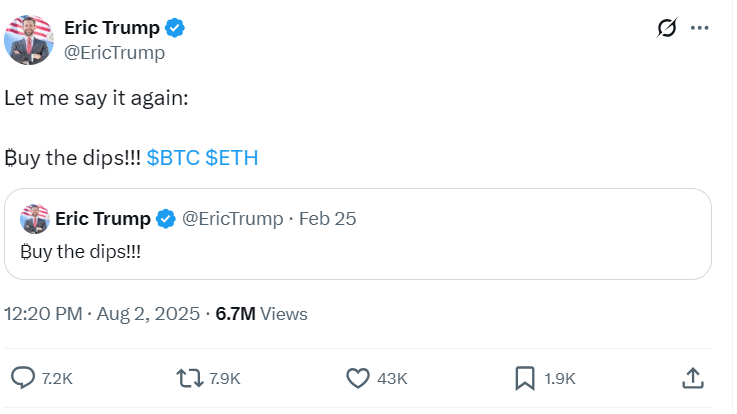The width and height of the screenshot is (737, 414).
Task: Open the share upload icon
Action: click(x=692, y=378)
